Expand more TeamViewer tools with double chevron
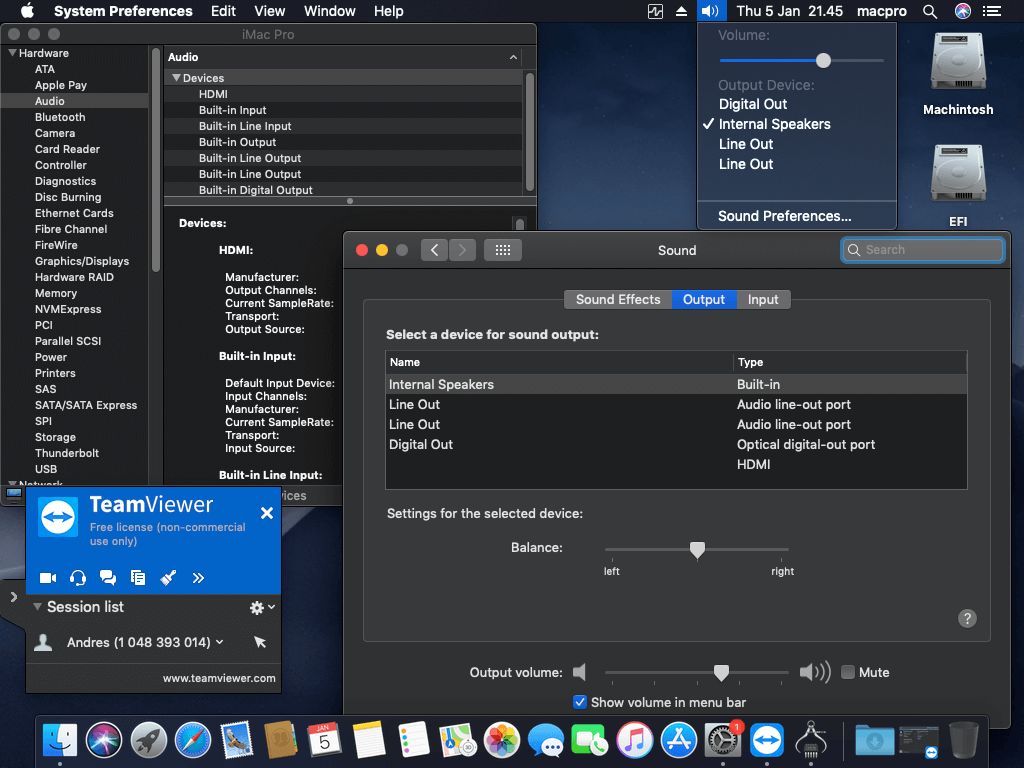Screen dimensions: 1024x768 (x=199, y=578)
